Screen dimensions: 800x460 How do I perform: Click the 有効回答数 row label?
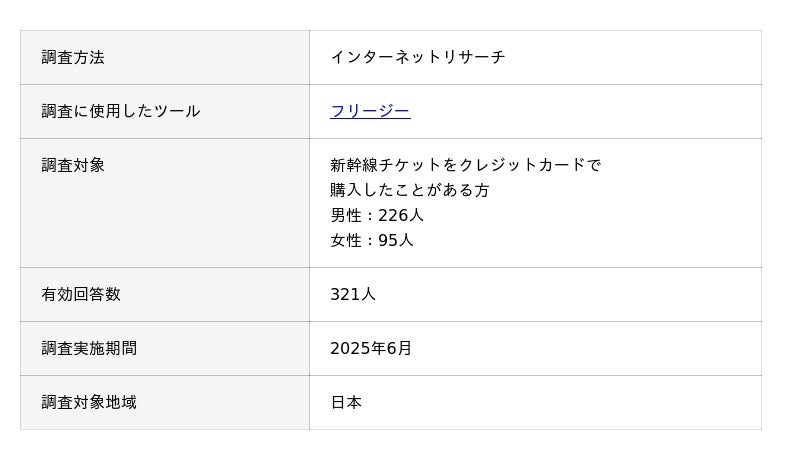(81, 294)
